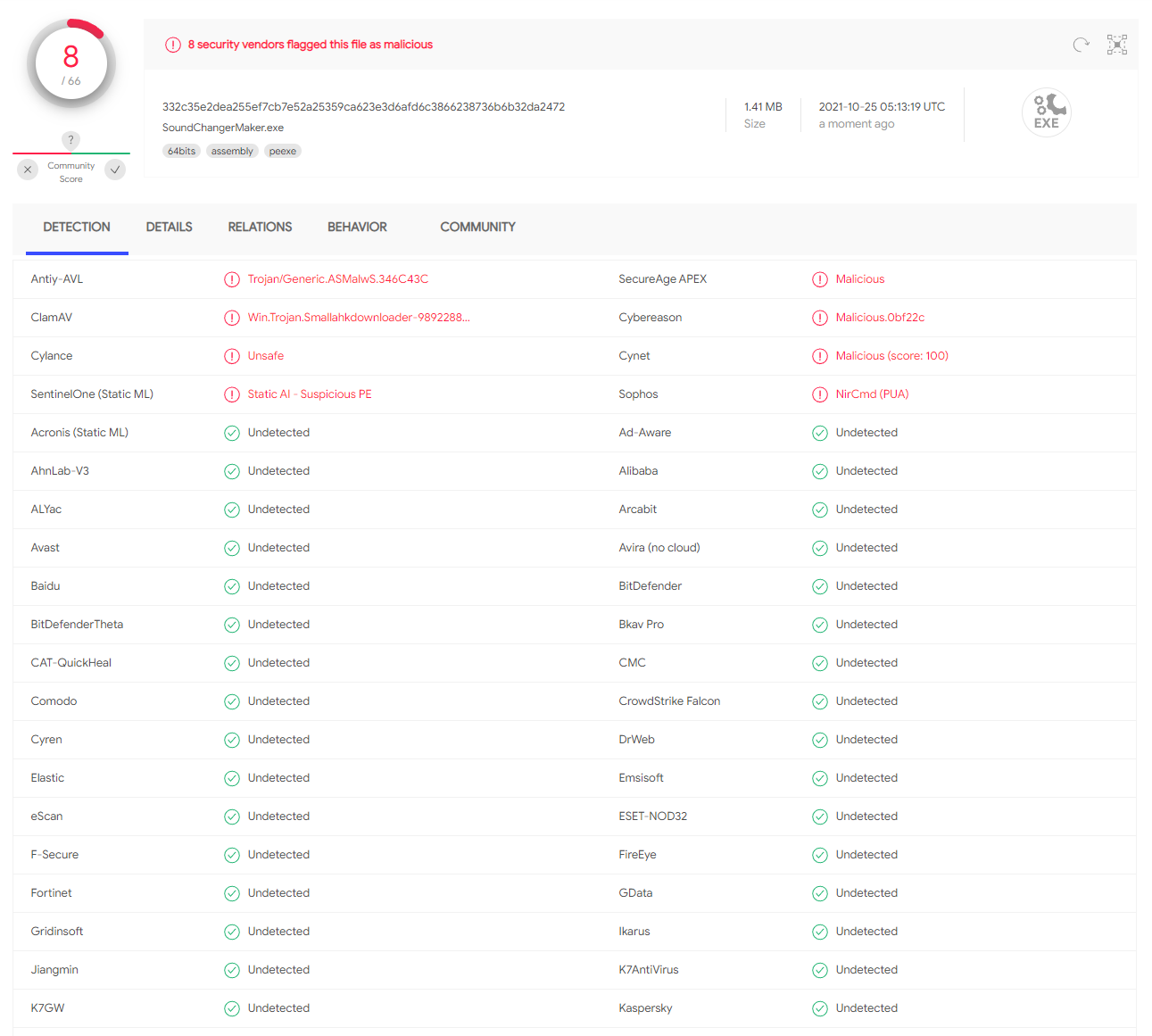The image size is (1152, 1036).
Task: Click Antiy-AVL malicious warning icon
Action: [x=232, y=279]
